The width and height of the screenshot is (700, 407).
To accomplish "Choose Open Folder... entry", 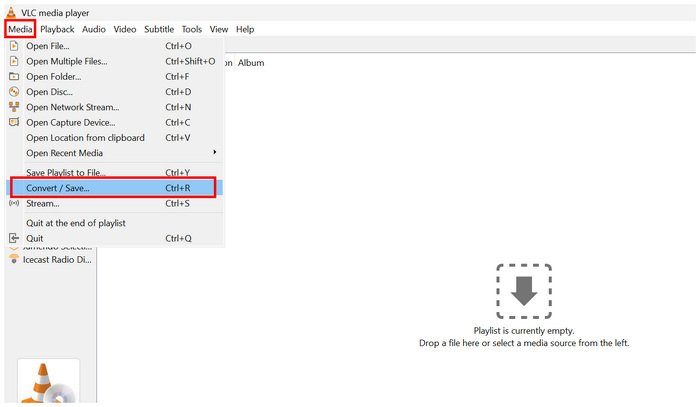I will point(114,76).
